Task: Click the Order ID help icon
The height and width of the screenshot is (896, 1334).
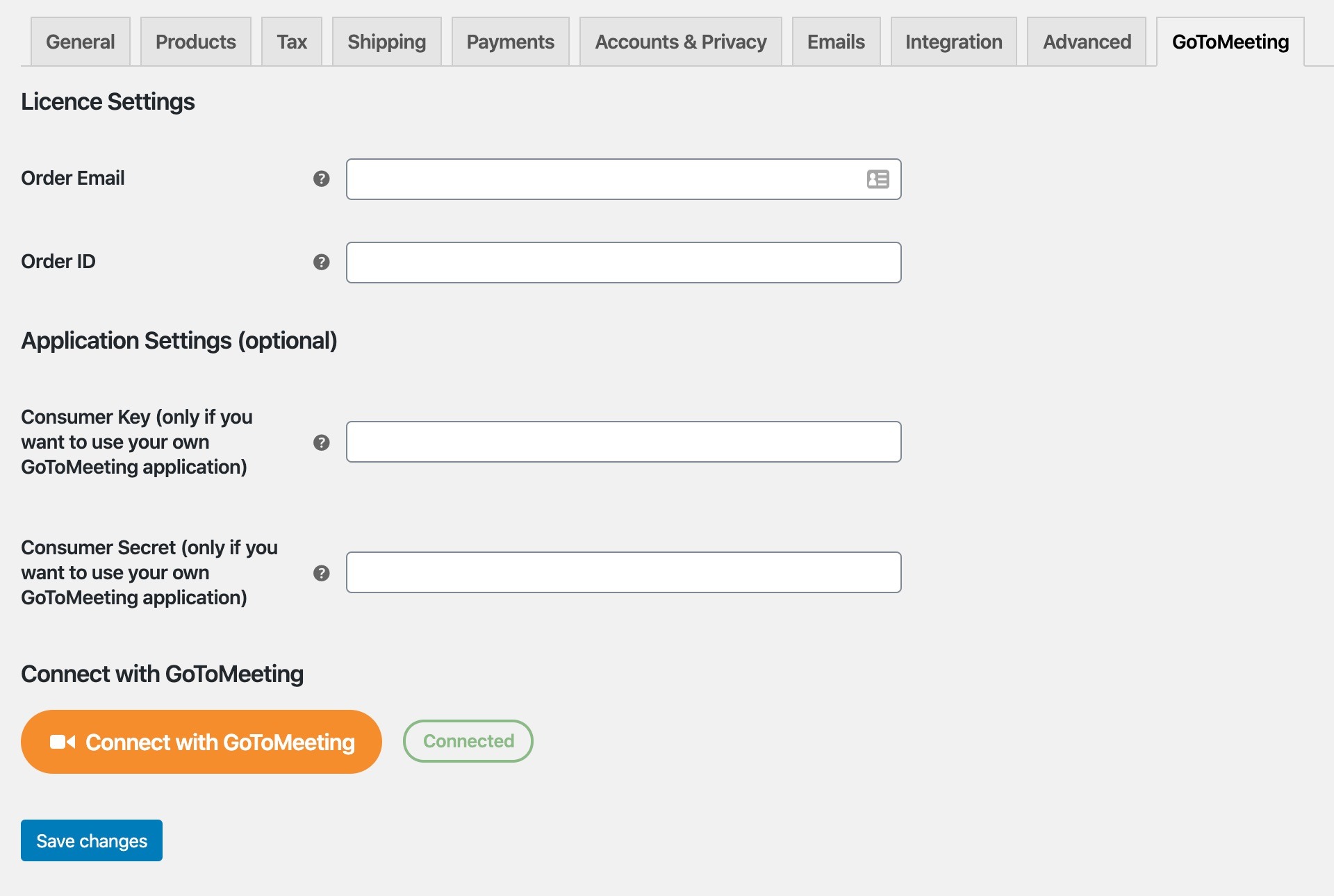Action: tap(321, 261)
